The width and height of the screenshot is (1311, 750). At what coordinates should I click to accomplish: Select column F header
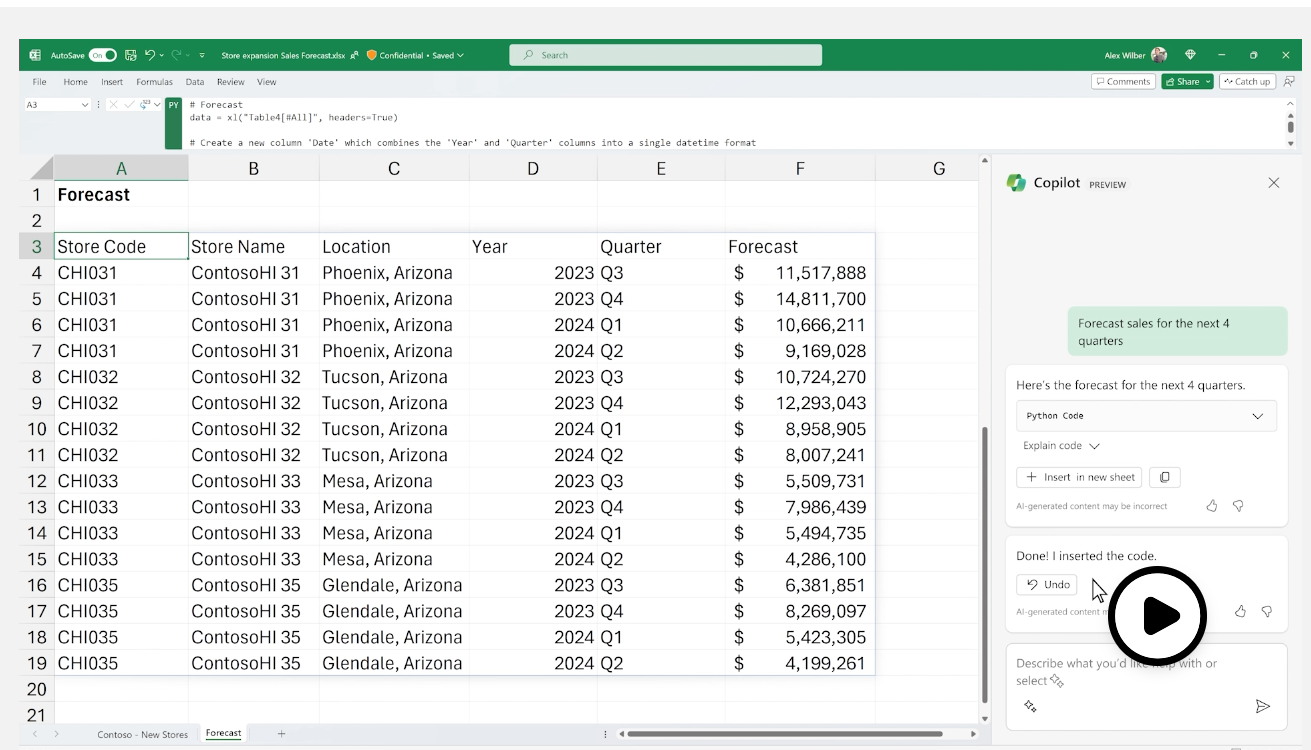click(800, 168)
